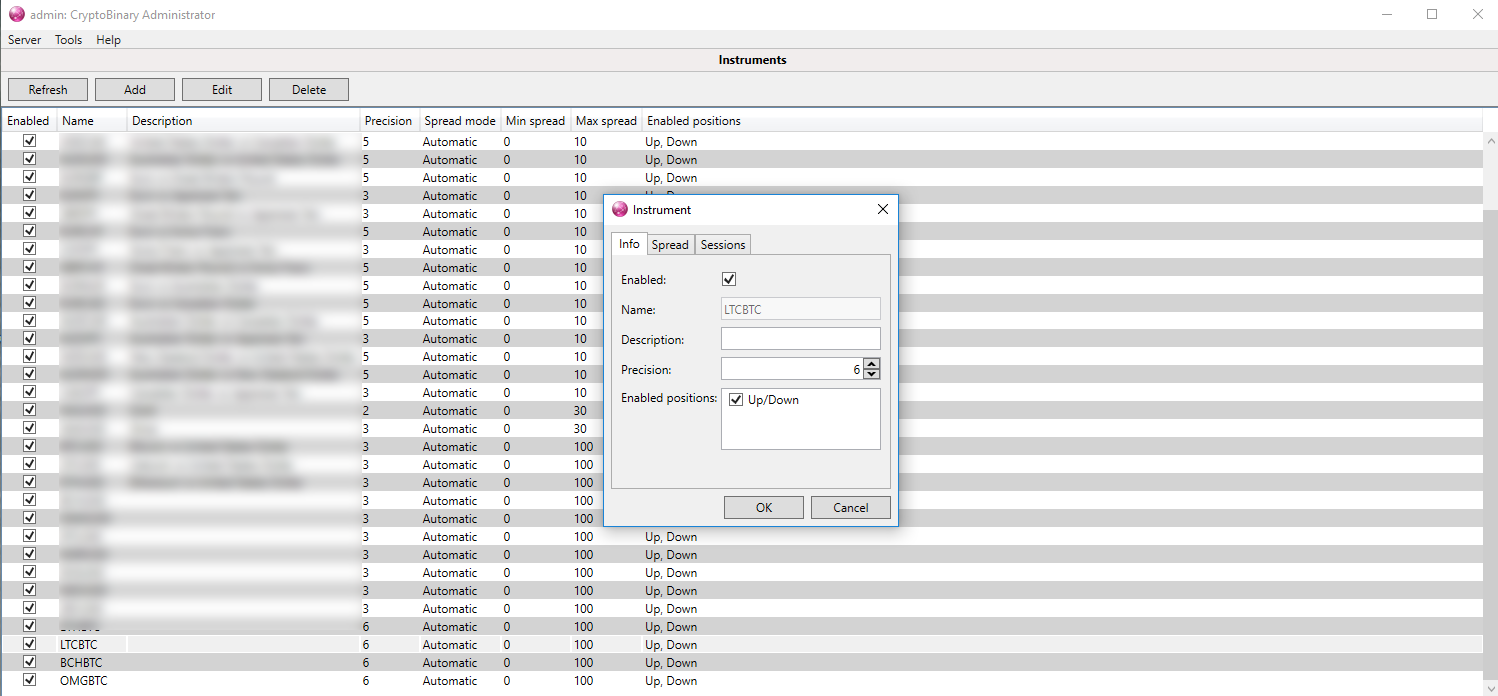Click inside the Description text field
This screenshot has width=1498, height=696.
(x=800, y=339)
